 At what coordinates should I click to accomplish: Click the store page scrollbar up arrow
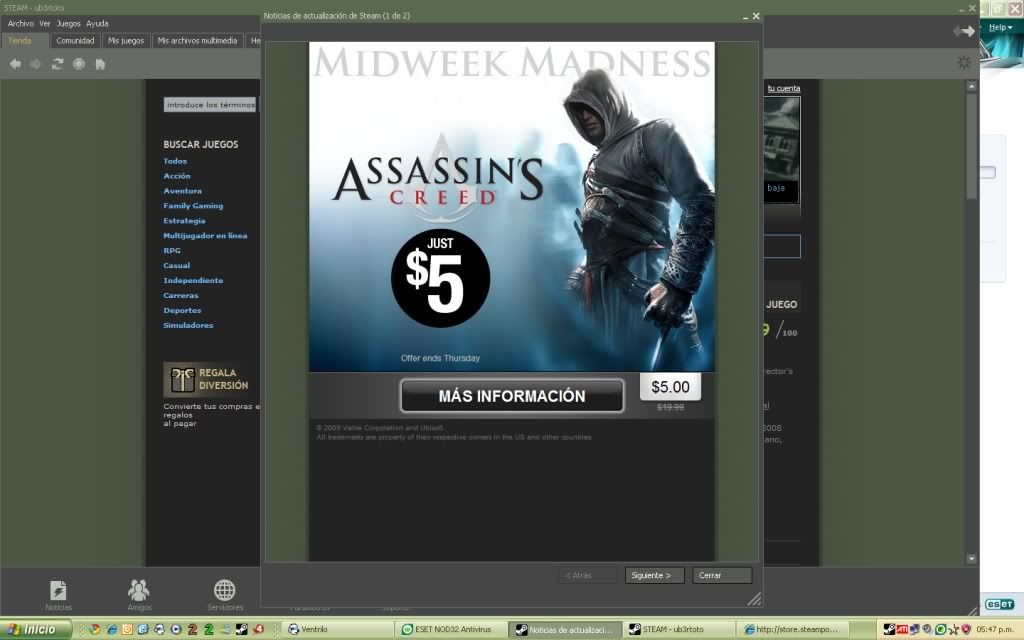click(972, 86)
